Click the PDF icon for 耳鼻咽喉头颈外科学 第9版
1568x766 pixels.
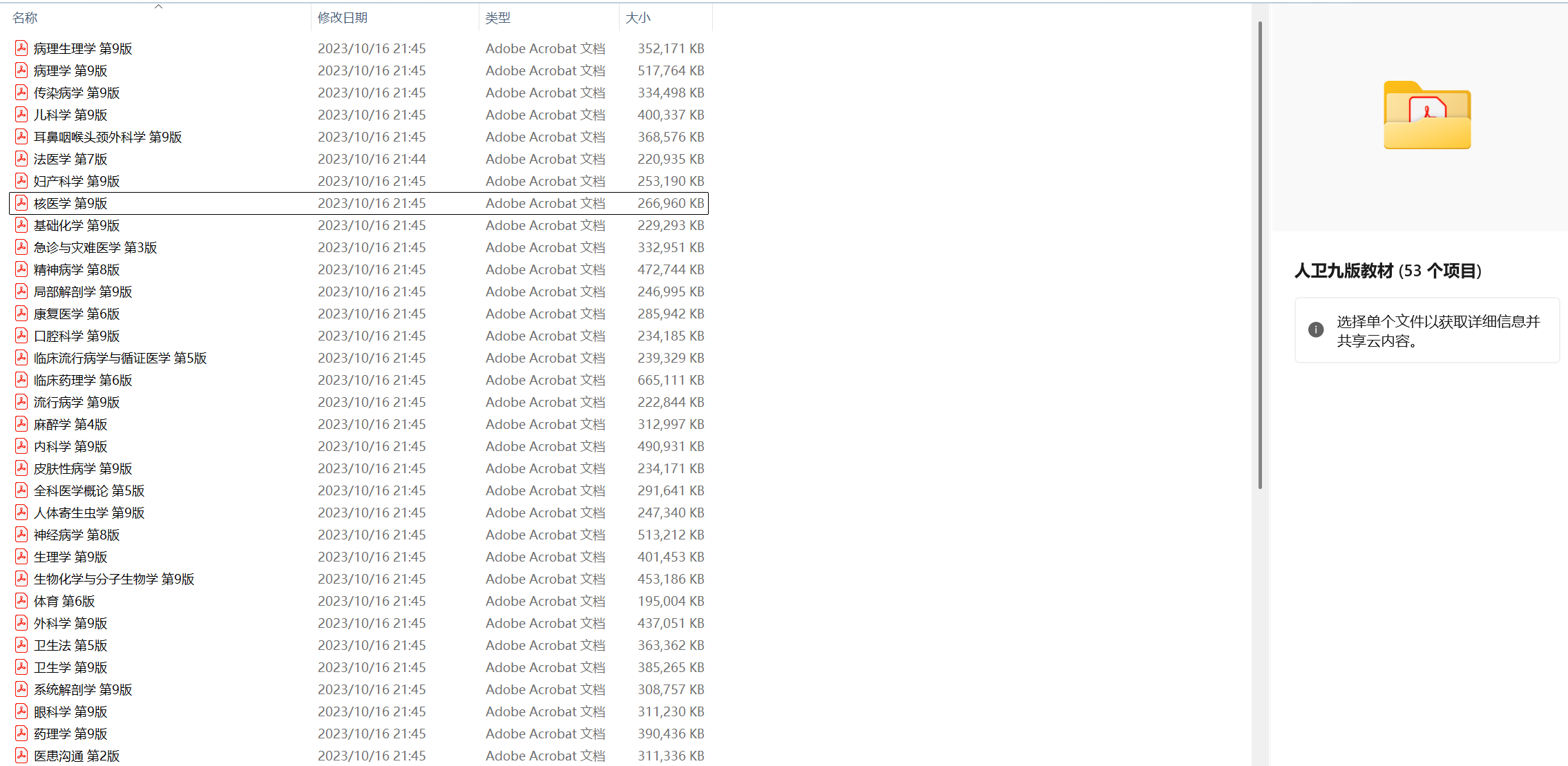21,137
